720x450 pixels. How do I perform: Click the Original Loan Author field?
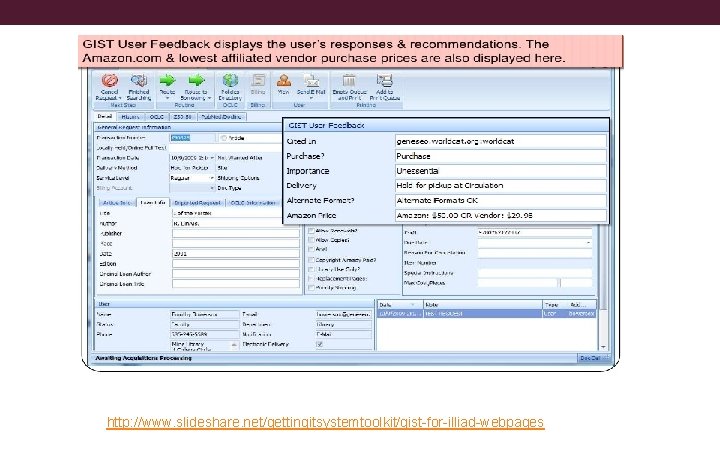(236, 274)
